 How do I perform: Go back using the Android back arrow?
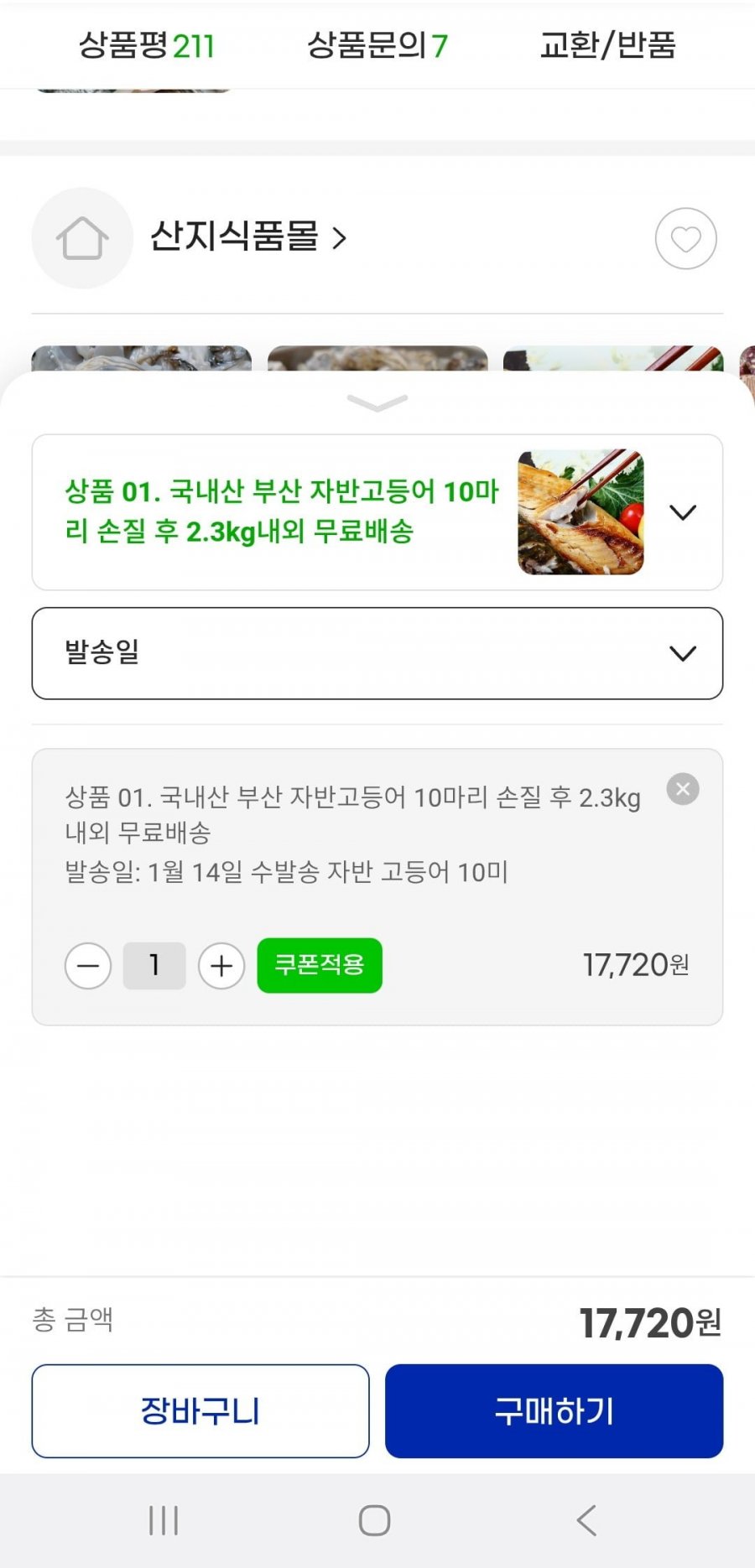tap(586, 1520)
